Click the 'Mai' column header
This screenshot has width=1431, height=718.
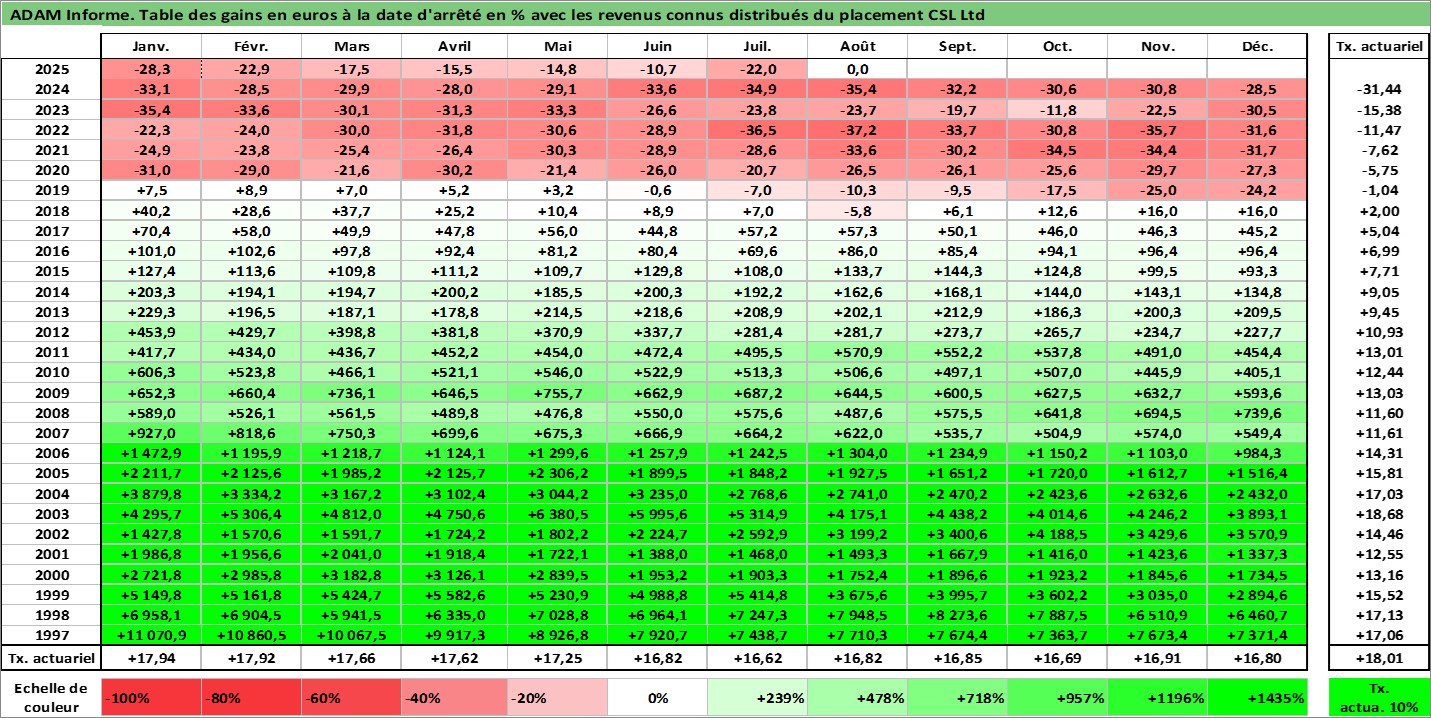click(558, 46)
